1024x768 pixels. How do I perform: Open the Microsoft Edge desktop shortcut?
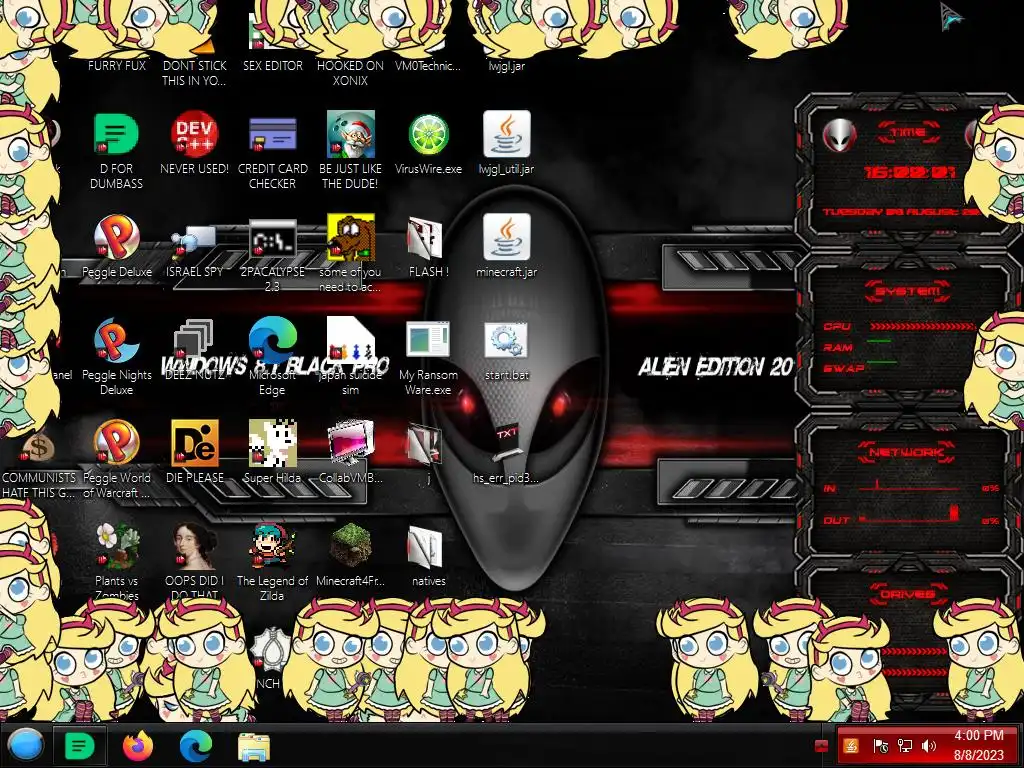point(272,341)
